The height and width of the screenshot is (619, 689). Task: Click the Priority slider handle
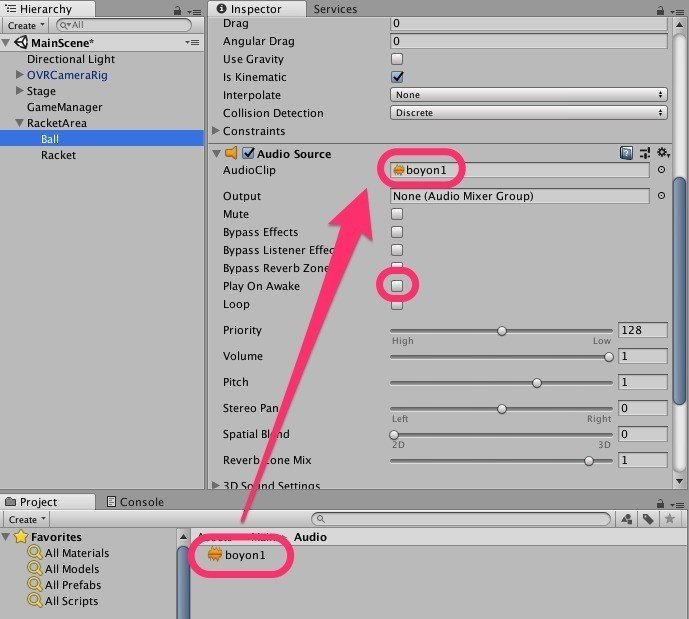click(502, 331)
